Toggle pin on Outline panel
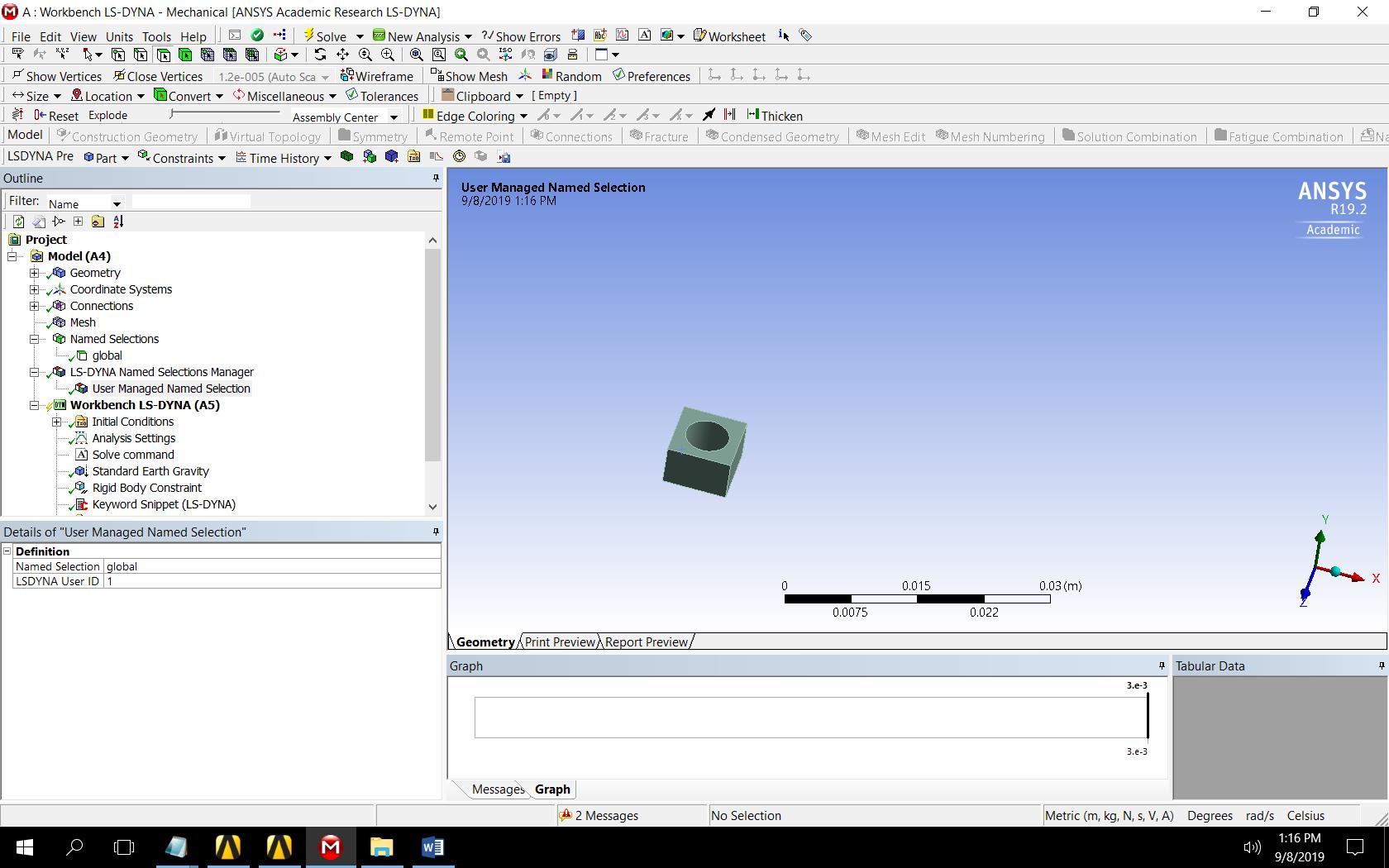The image size is (1389, 868). pyautogui.click(x=436, y=178)
